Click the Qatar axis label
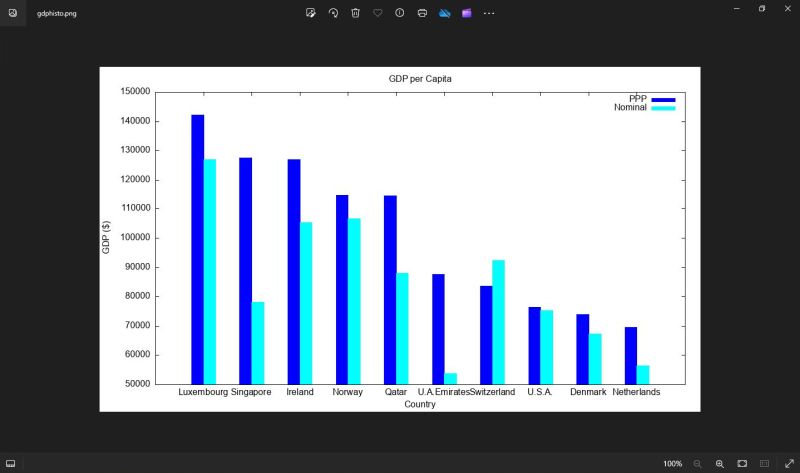 [x=395, y=392]
